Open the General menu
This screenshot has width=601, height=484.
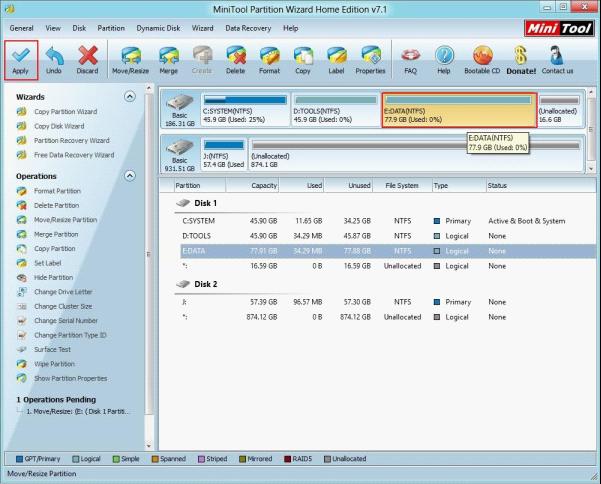tap(21, 28)
